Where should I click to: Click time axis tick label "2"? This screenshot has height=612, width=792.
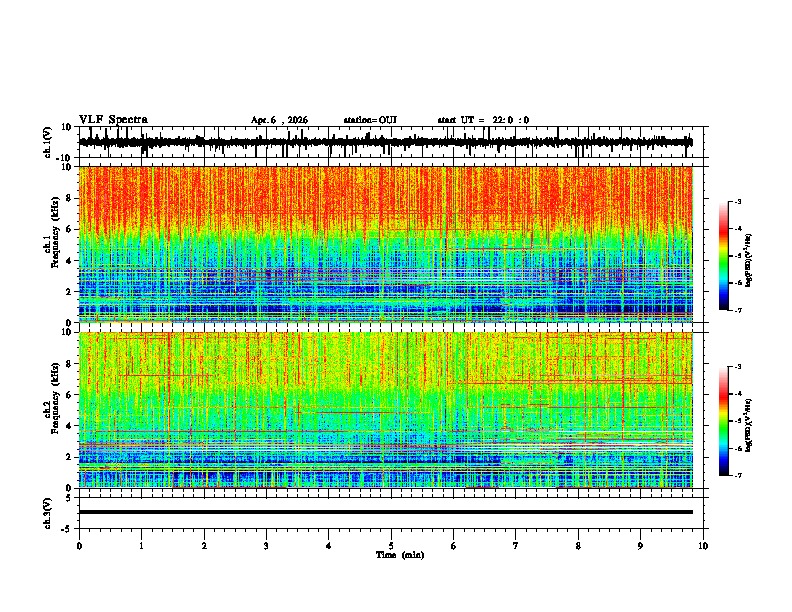tap(204, 546)
